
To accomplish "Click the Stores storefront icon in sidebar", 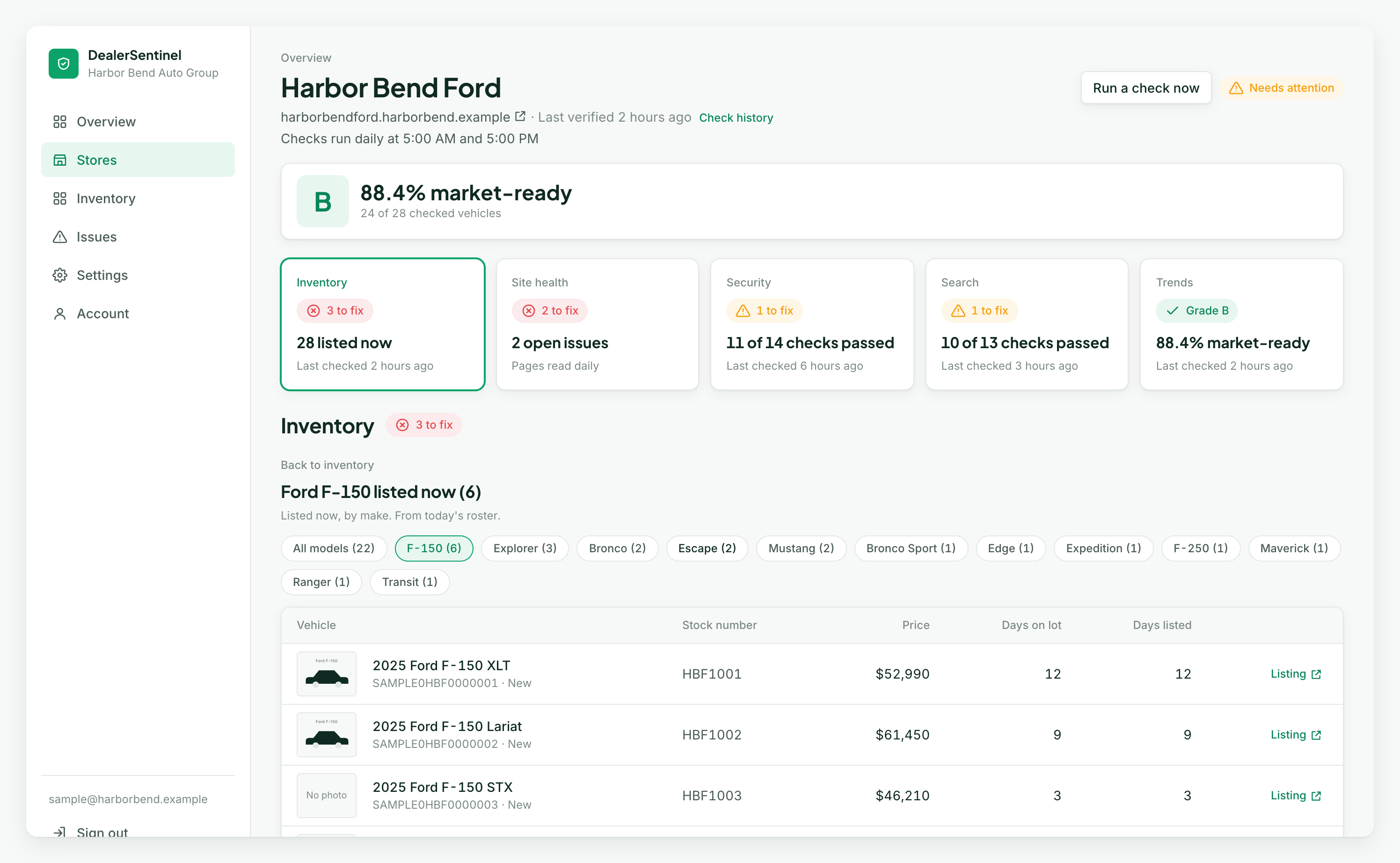I will [60, 160].
